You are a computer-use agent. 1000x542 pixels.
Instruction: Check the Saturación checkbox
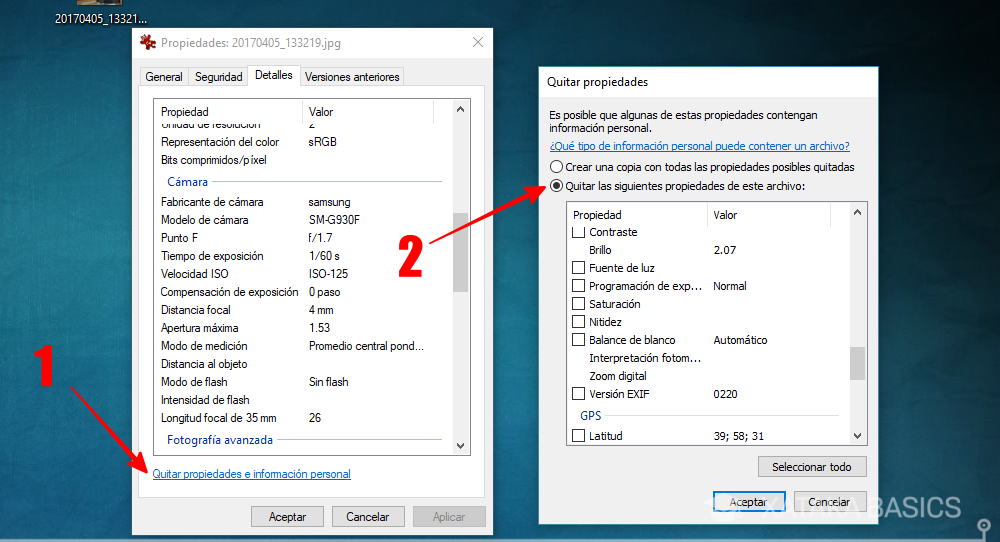(578, 304)
